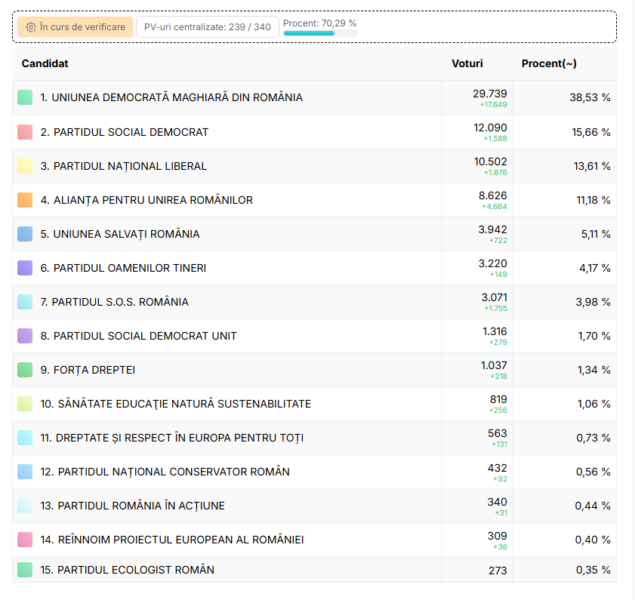
Task: Click the 15,66 % percent cell for PSD
Action: pos(591,132)
